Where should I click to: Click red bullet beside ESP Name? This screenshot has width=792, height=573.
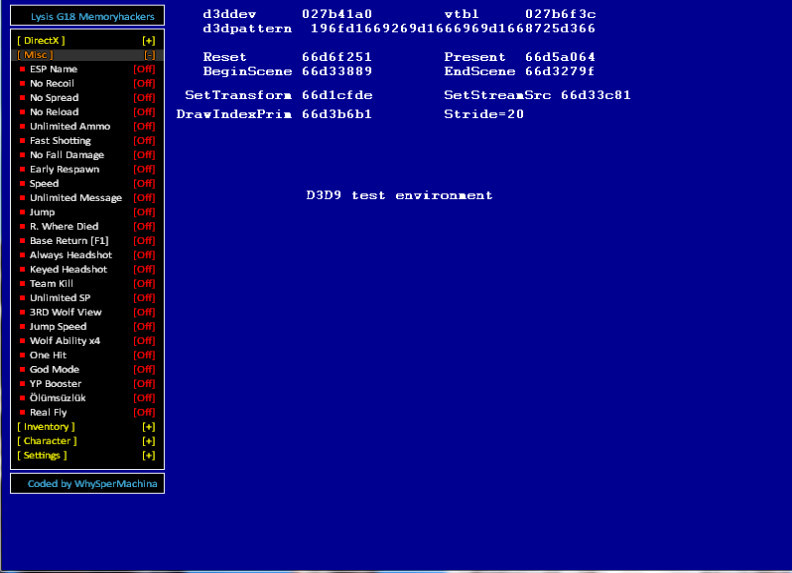coord(22,69)
